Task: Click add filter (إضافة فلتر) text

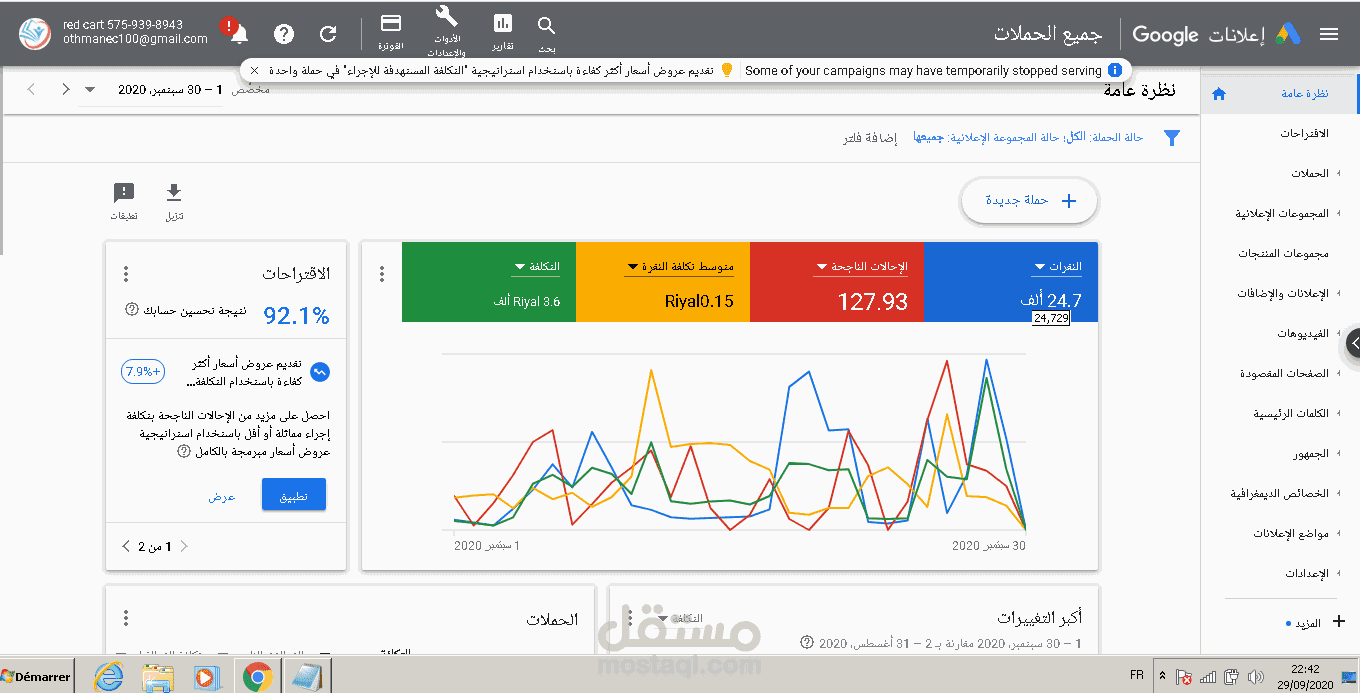Action: tap(870, 138)
